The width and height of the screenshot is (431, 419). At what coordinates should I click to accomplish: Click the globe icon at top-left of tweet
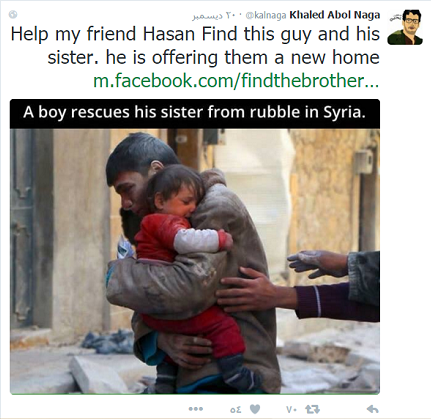[13, 14]
